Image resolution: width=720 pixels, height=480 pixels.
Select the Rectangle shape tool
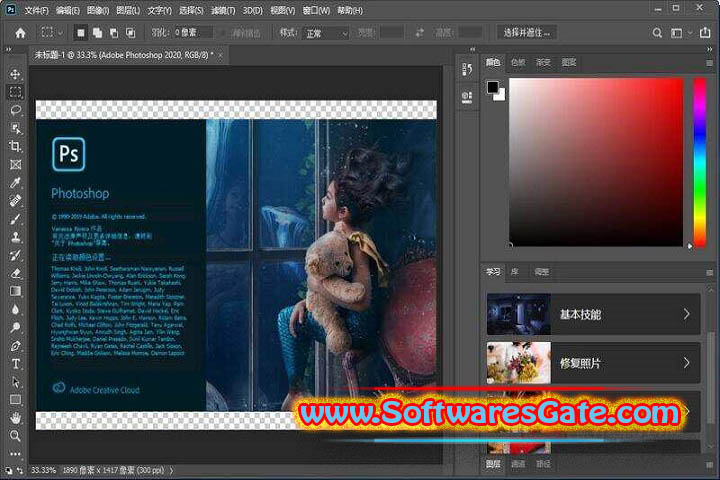point(15,400)
